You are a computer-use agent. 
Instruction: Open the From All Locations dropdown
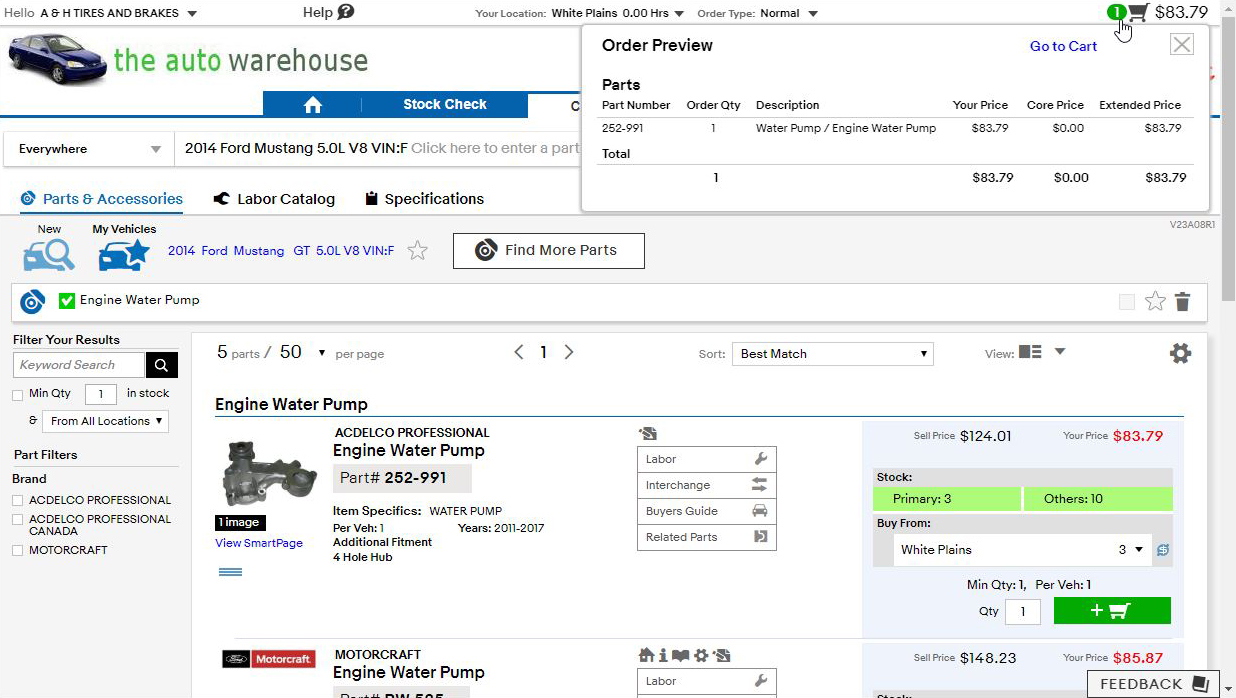[105, 421]
